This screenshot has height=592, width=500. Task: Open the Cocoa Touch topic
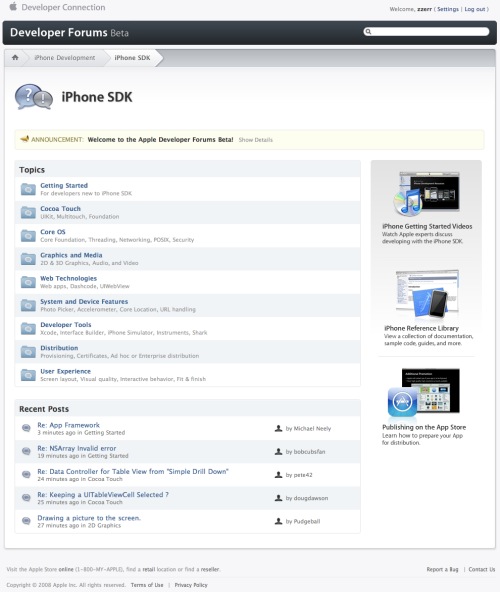[x=60, y=208]
